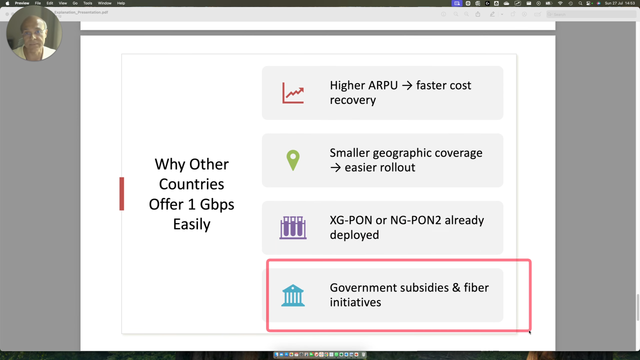640x360 pixels.
Task: Open Control Center from menu bar
Action: (x=589, y=3)
